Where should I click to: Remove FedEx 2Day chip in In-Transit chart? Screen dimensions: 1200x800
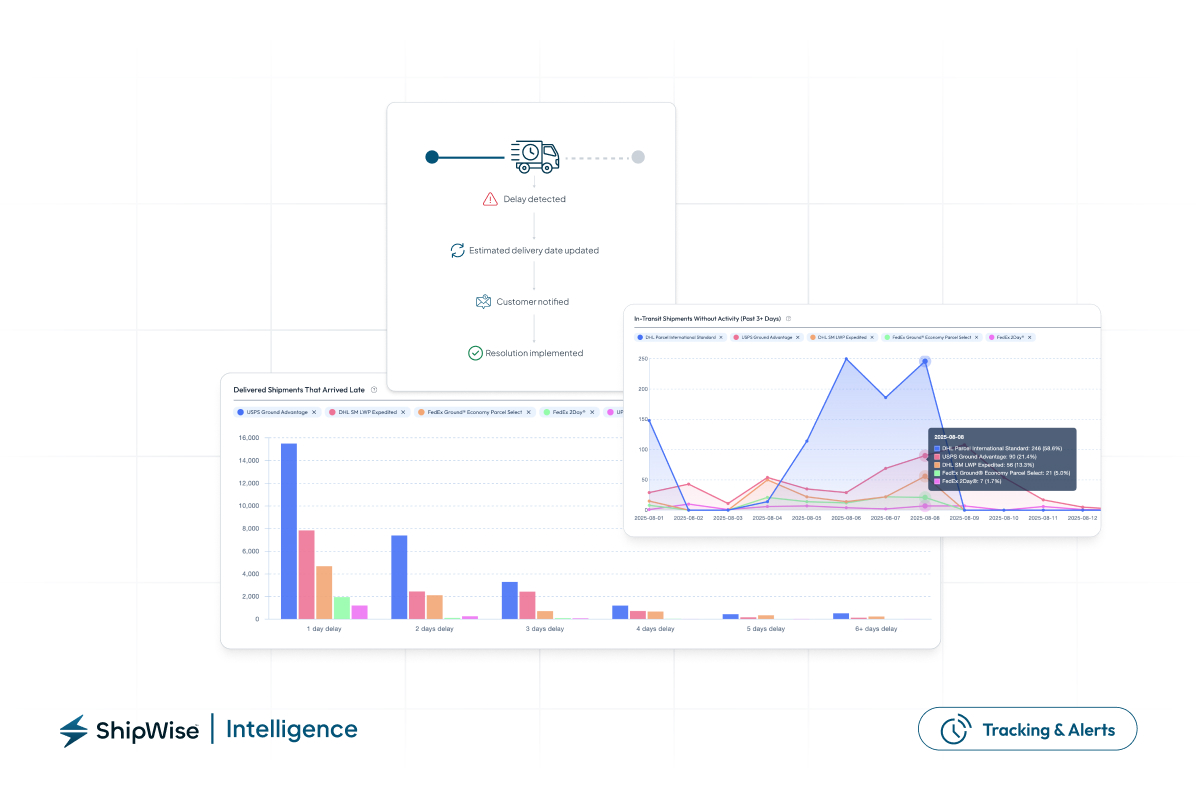1030,337
